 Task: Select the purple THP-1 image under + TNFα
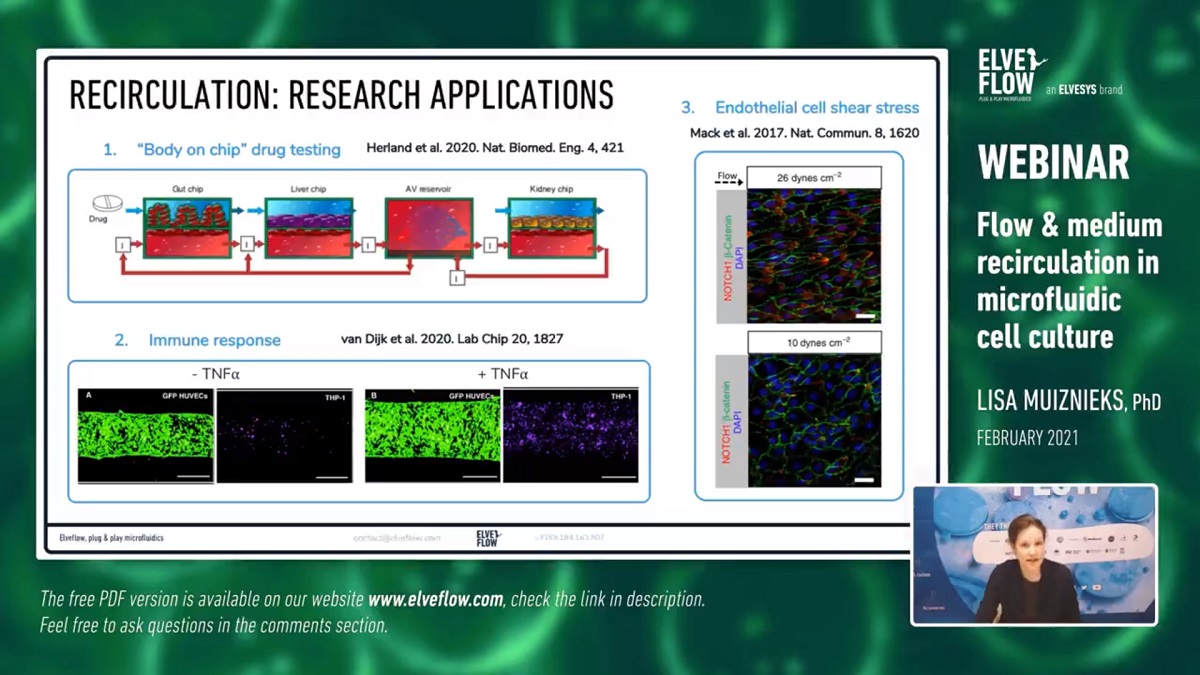[570, 435]
